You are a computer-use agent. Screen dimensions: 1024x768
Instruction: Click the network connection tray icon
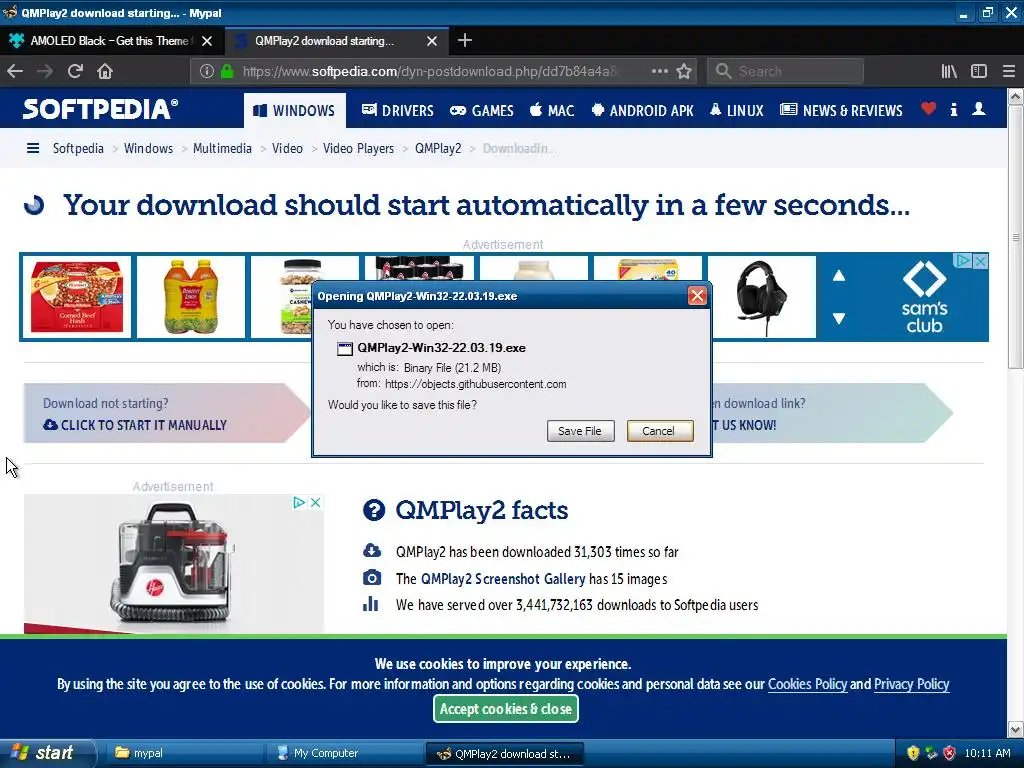[x=931, y=753]
